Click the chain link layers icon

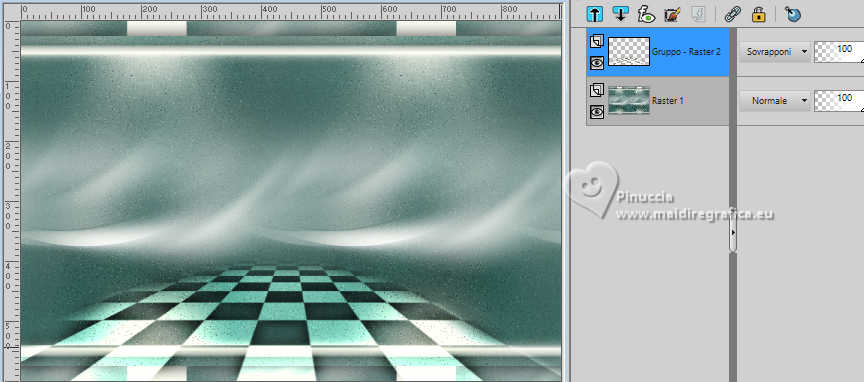[732, 14]
